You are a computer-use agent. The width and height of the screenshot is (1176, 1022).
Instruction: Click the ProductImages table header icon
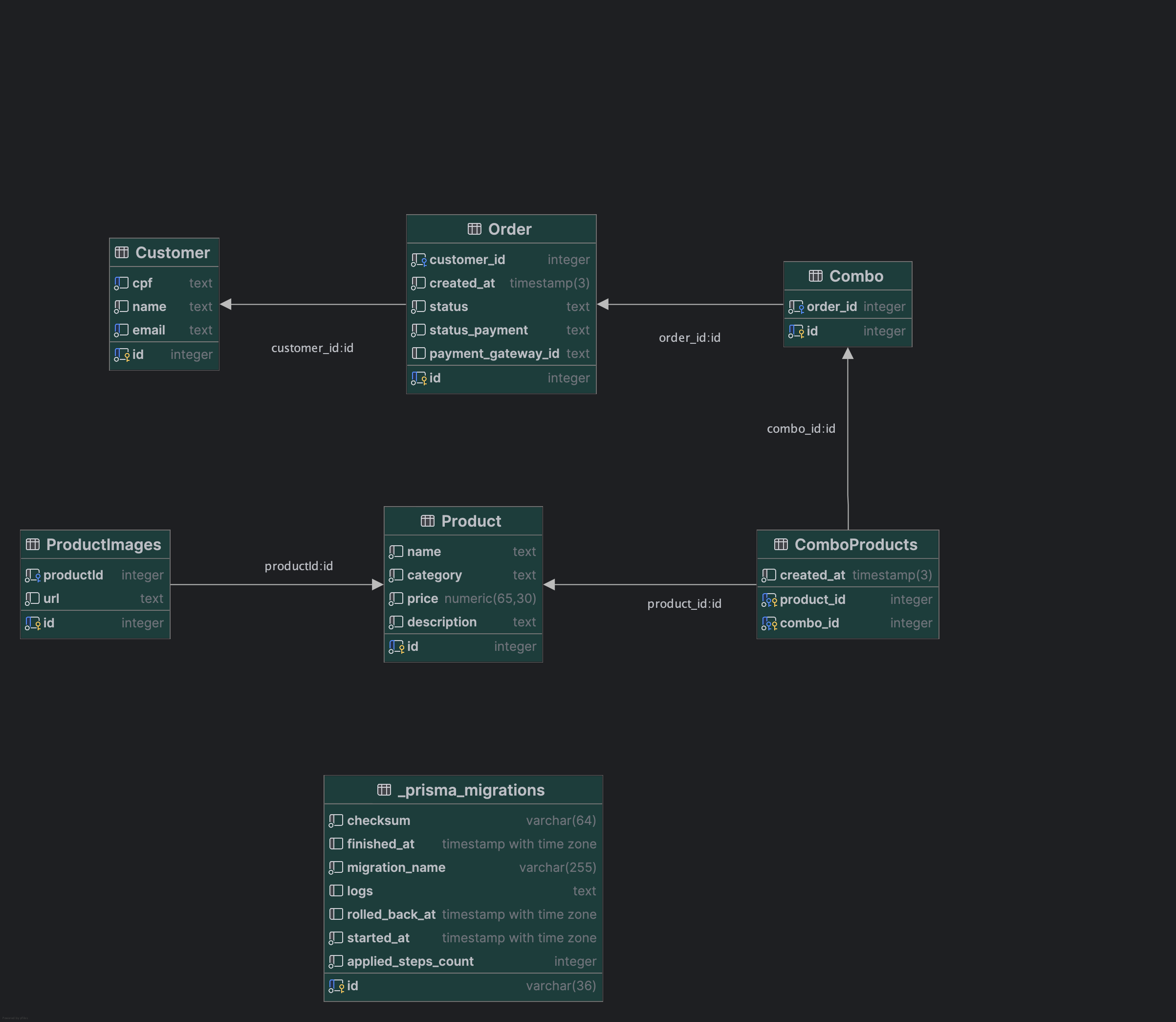tap(32, 545)
